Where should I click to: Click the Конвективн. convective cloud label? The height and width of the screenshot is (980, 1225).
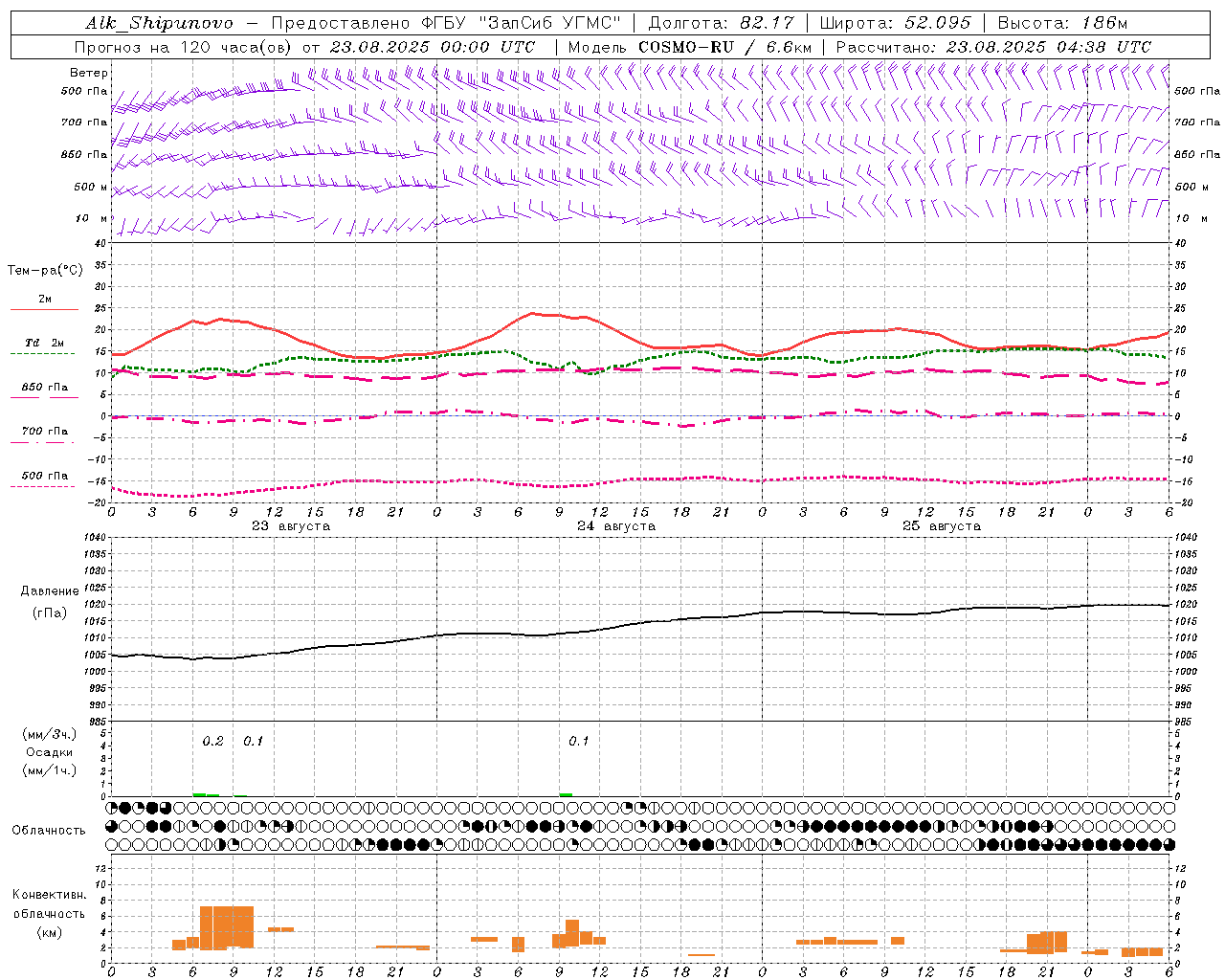click(49, 895)
